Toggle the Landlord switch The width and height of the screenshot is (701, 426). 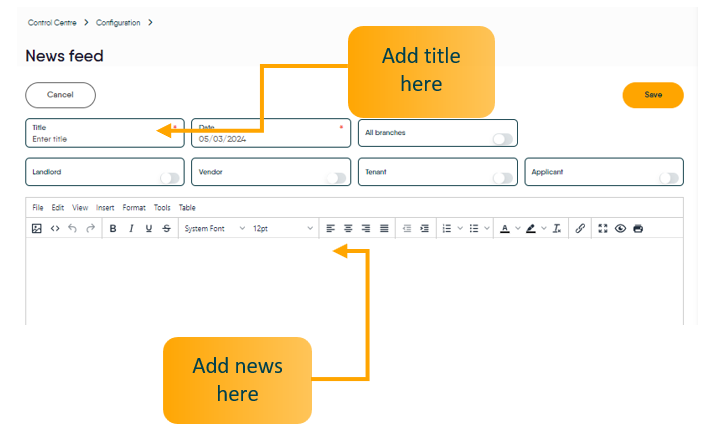pyautogui.click(x=170, y=178)
